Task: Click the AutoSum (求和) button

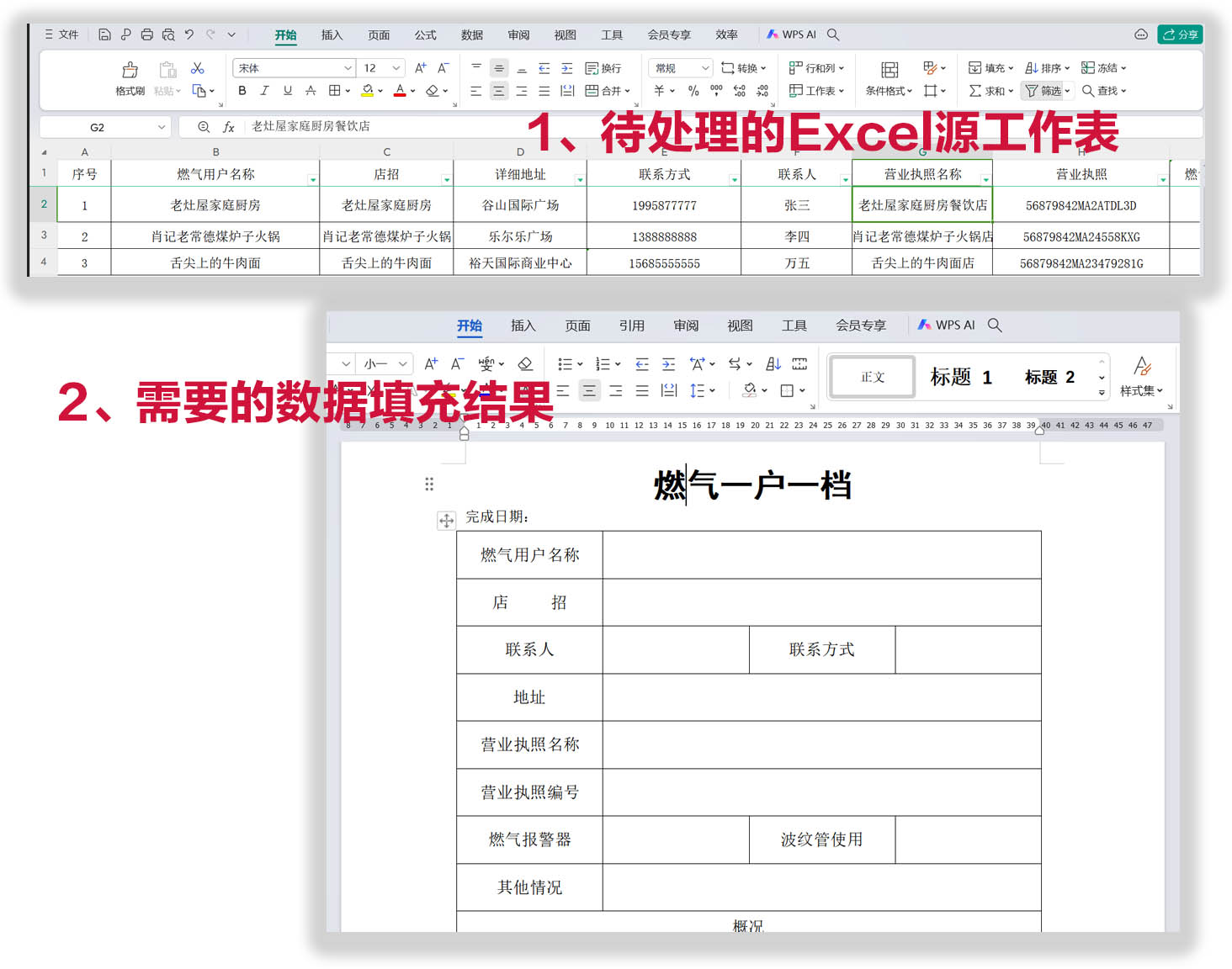Action: click(x=990, y=91)
